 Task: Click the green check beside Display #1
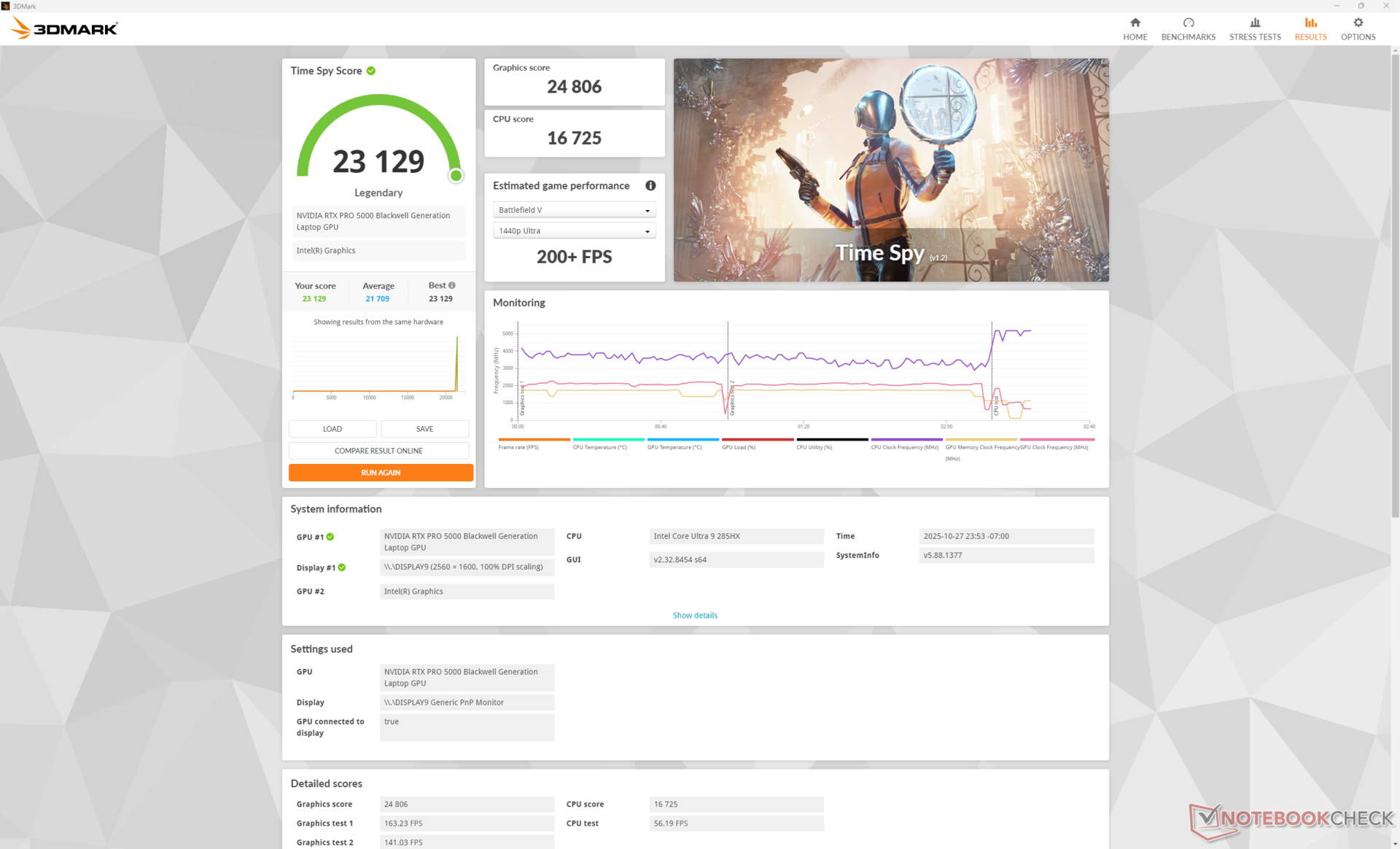[342, 567]
